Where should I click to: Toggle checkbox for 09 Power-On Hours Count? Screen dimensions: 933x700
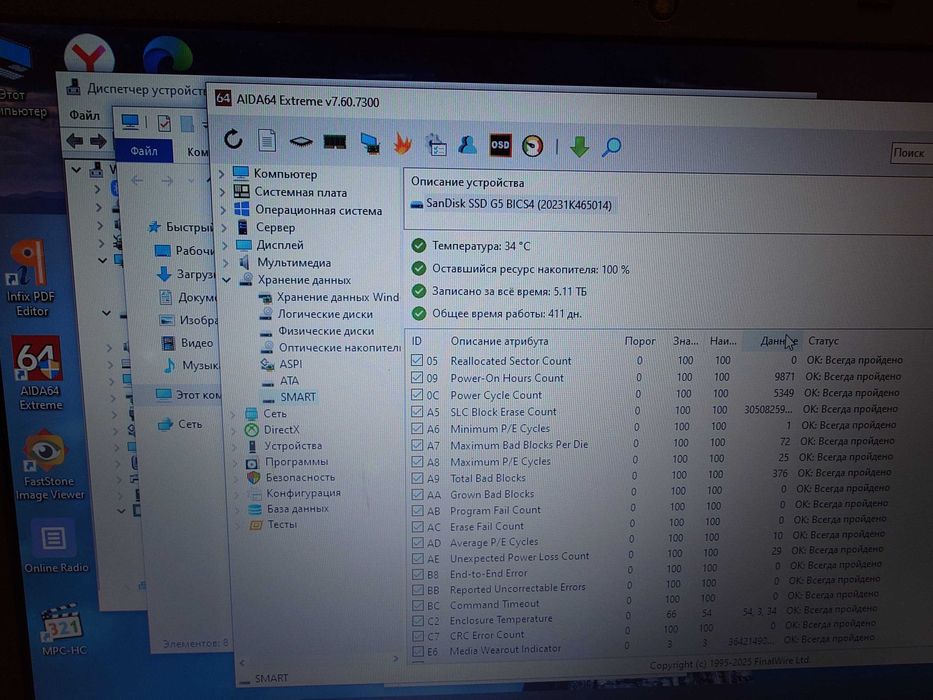click(417, 377)
